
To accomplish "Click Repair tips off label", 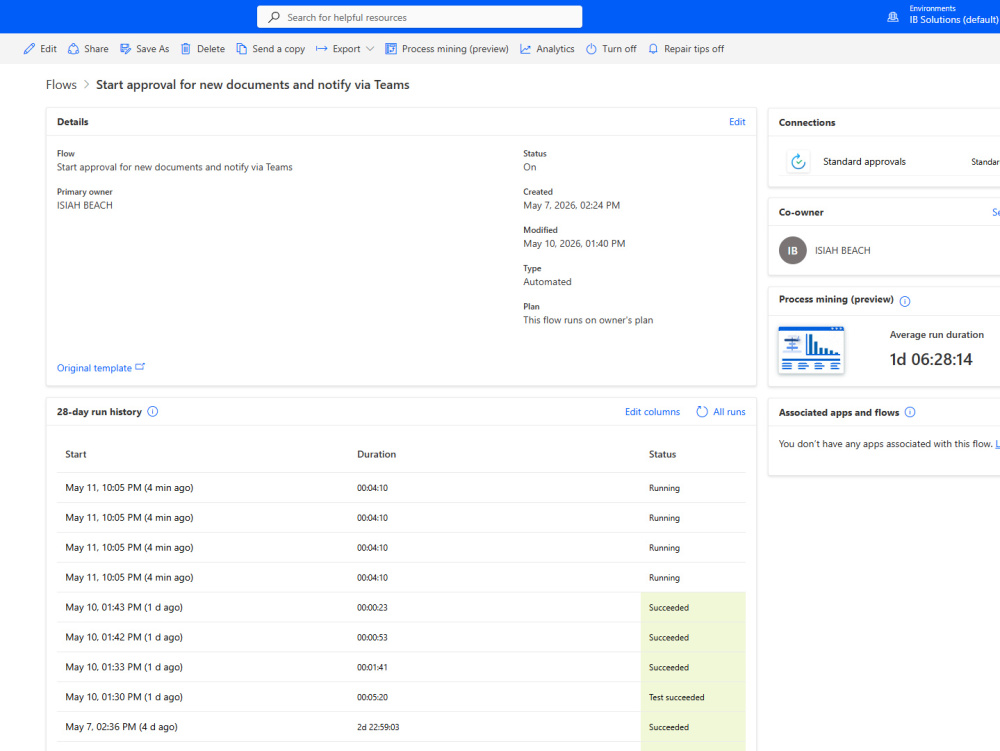I will coord(694,49).
